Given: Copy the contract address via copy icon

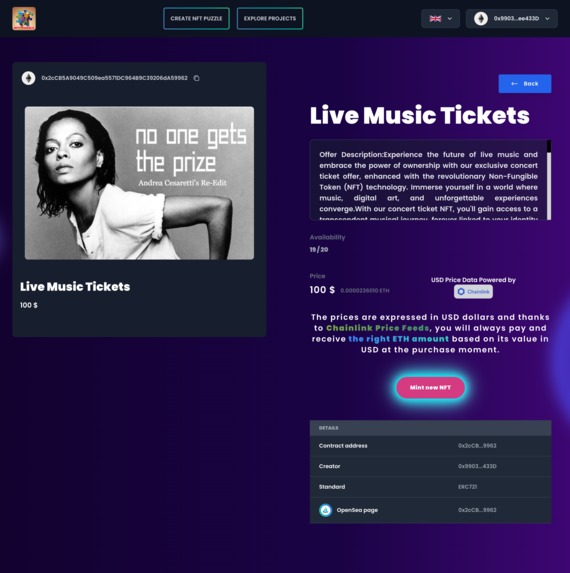Looking at the screenshot, I should click(x=196, y=78).
